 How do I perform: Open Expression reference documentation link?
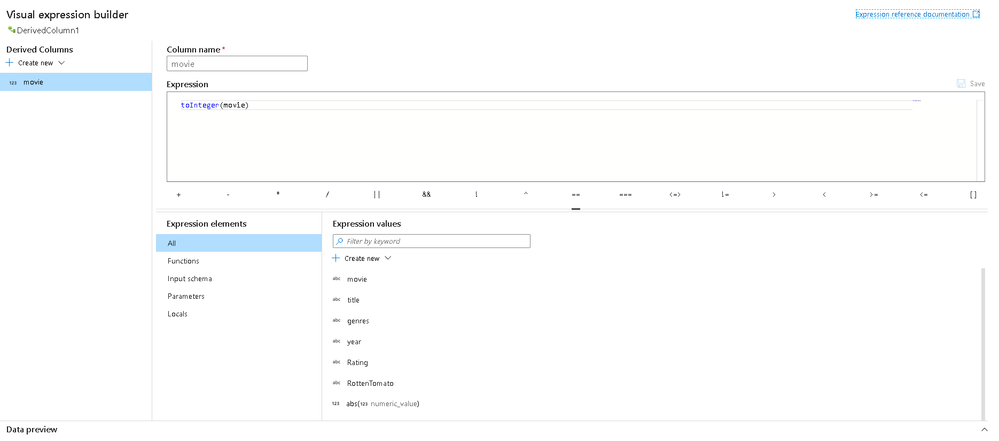point(917,14)
